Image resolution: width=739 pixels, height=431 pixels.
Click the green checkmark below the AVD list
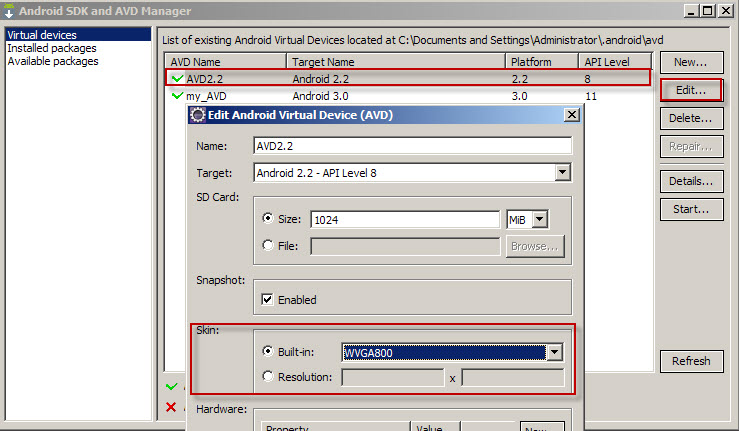pos(172,387)
